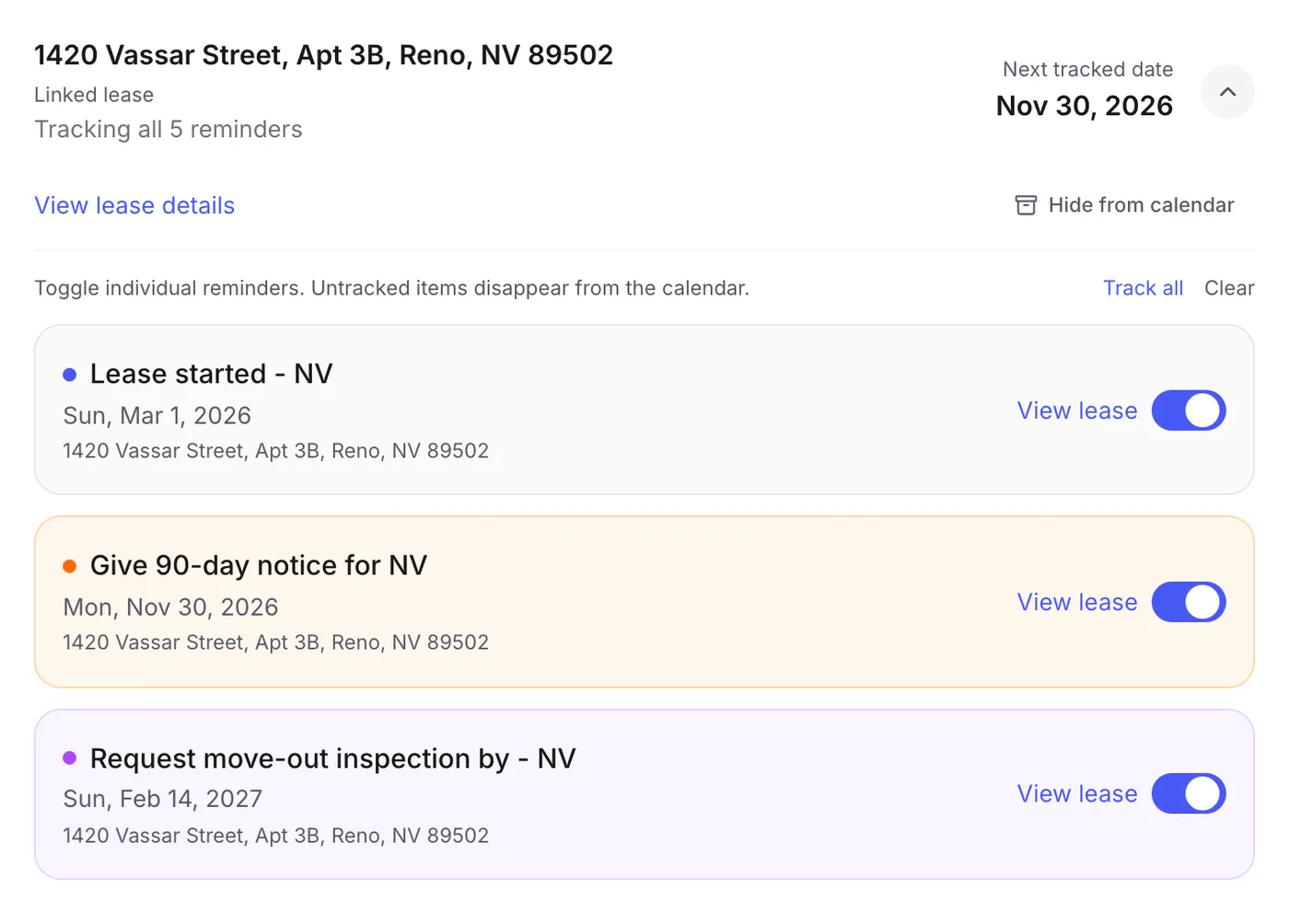Click the orange dot beside Give 90-day notice
The height and width of the screenshot is (924, 1289).
pyautogui.click(x=69, y=566)
